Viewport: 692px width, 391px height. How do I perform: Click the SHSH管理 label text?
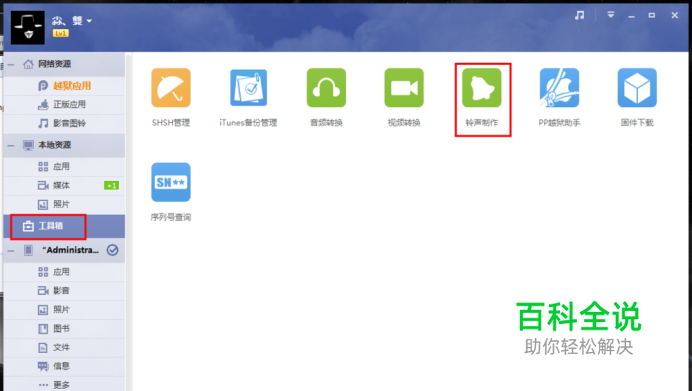(x=171, y=123)
